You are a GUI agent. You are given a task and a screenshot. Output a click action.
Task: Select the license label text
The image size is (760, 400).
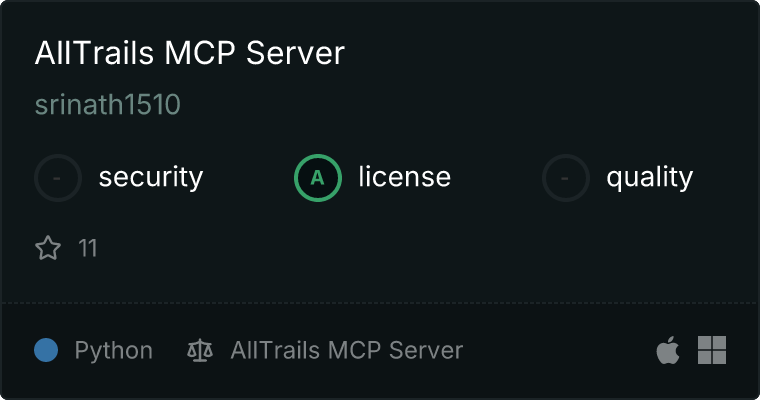coord(404,176)
